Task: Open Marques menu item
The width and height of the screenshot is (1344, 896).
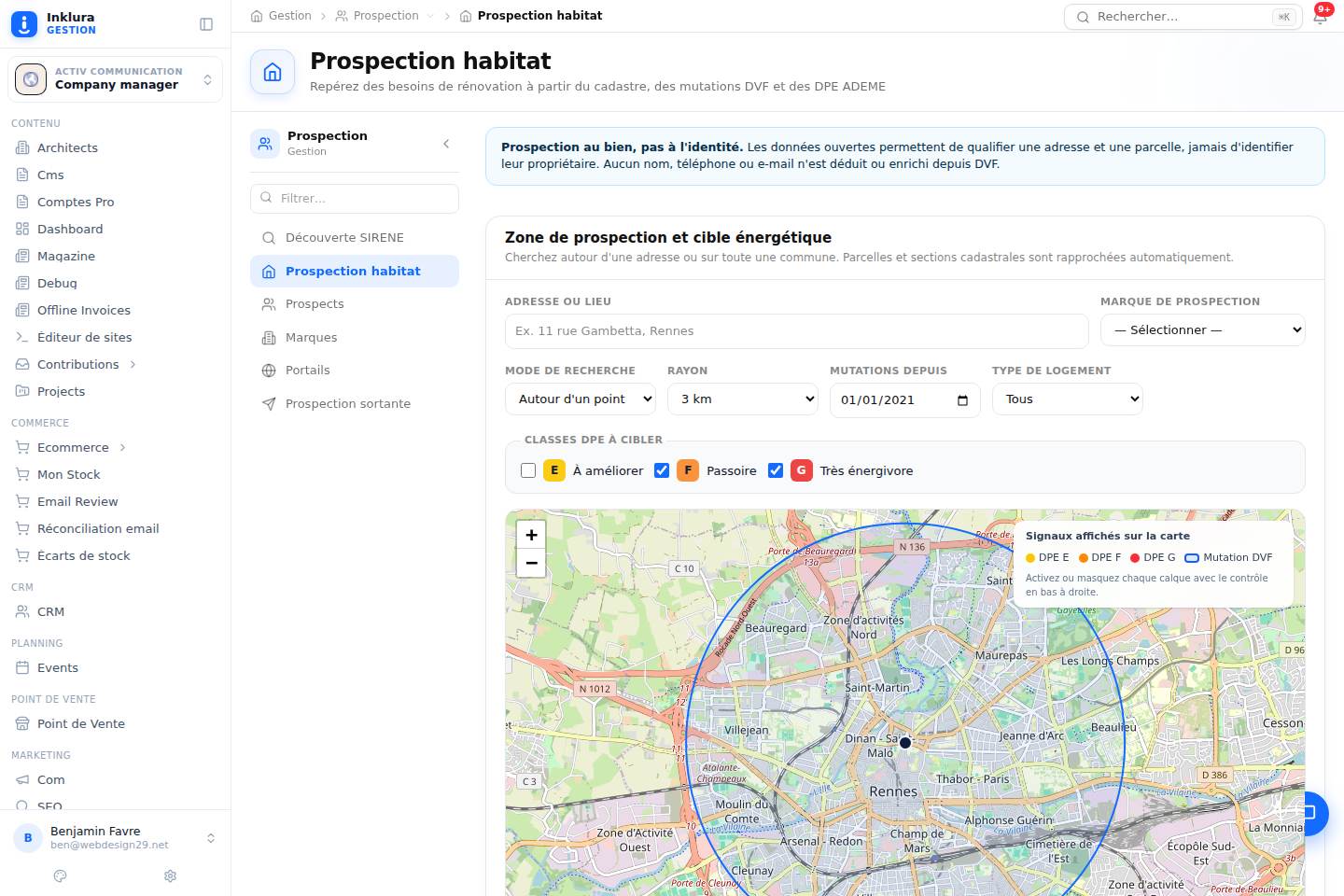Action: click(355, 338)
